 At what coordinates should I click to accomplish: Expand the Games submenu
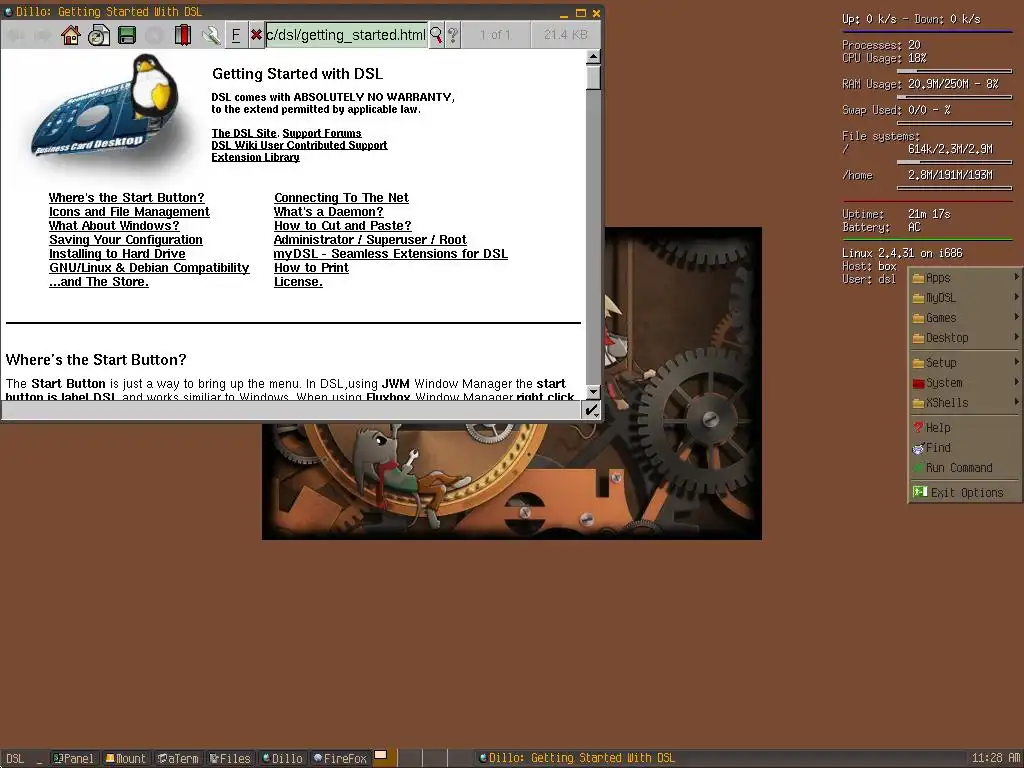click(965, 318)
